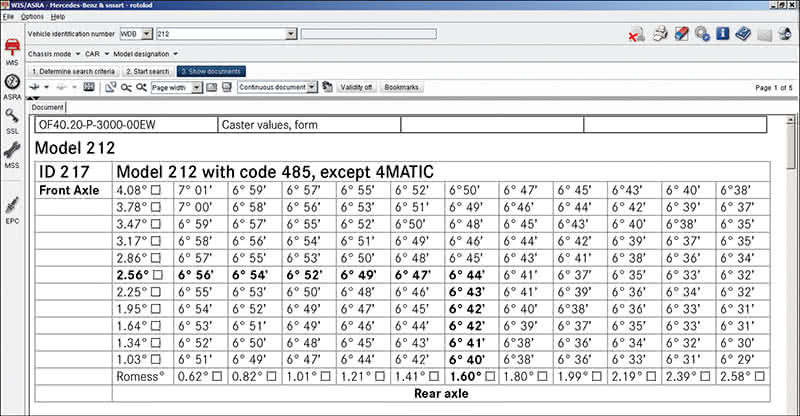Open the File menu
Screen dimensions: 800x416
(8, 17)
